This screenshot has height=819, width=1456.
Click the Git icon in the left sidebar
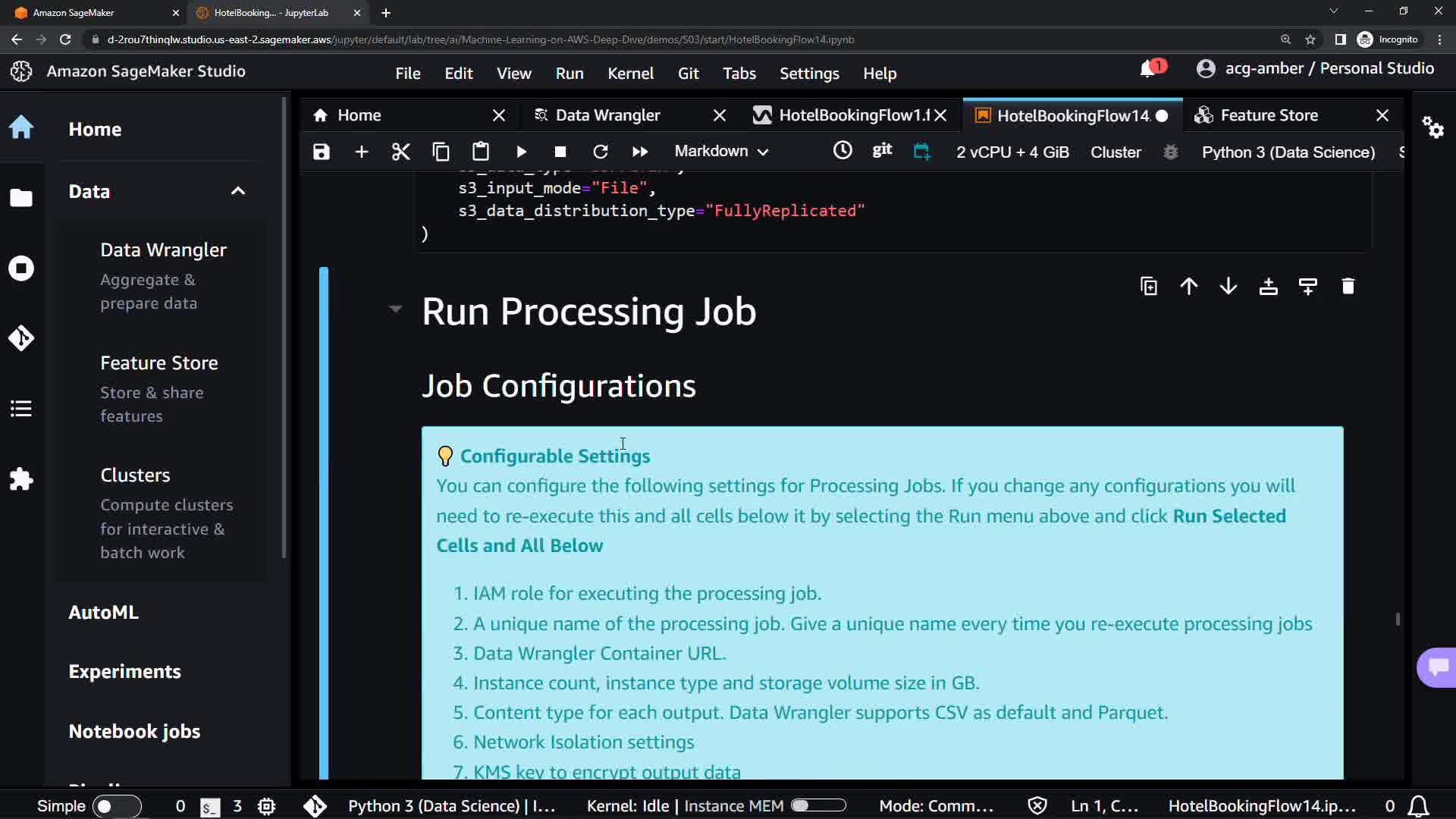pos(21,338)
